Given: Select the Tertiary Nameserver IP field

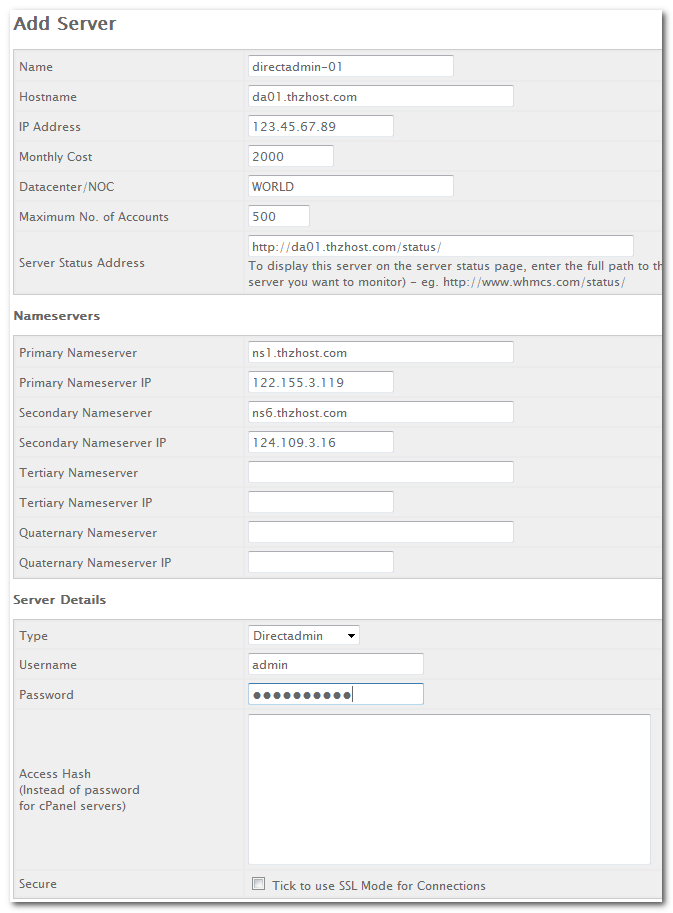Looking at the screenshot, I should tap(320, 502).
